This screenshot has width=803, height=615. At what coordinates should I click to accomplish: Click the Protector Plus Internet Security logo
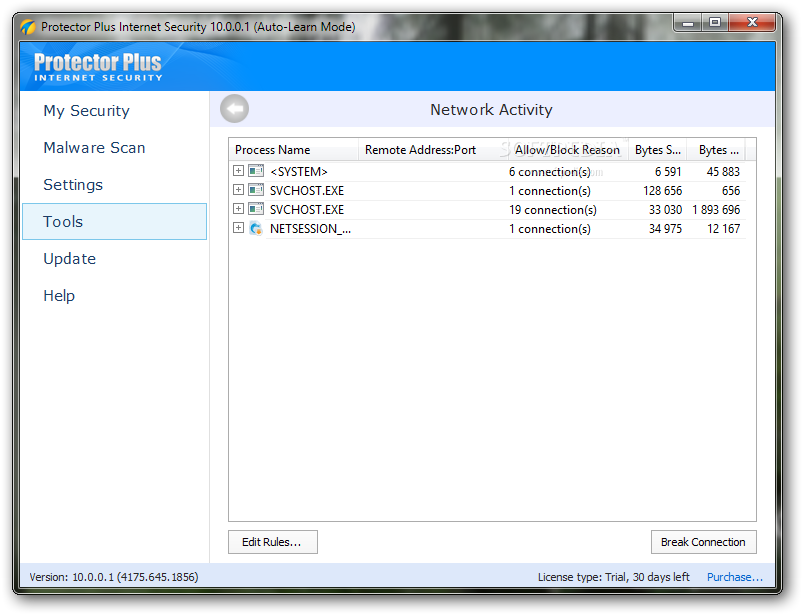(x=98, y=67)
